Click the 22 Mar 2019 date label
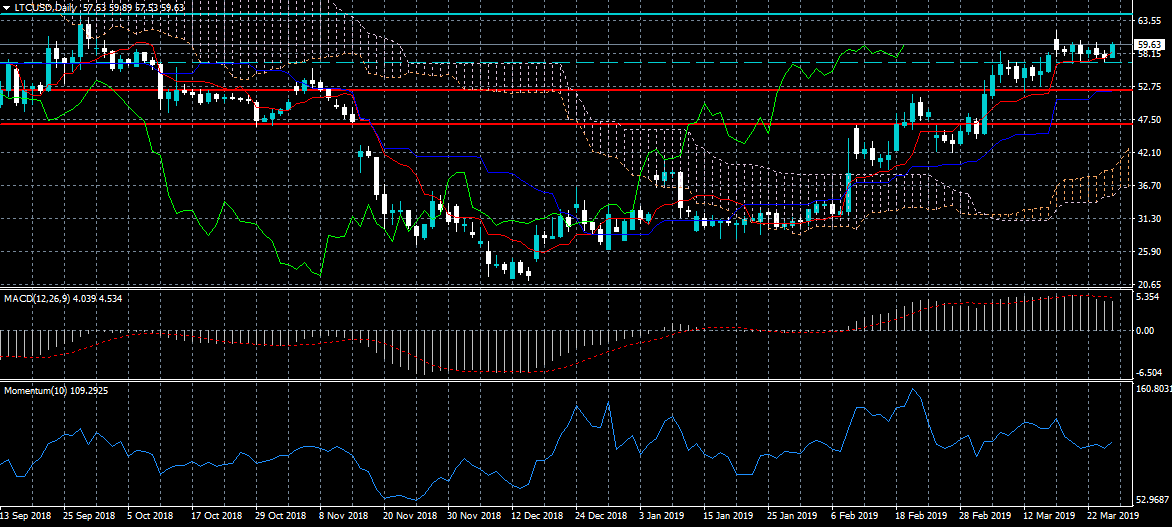Image resolution: width=1172 pixels, height=527 pixels. click(x=1112, y=516)
